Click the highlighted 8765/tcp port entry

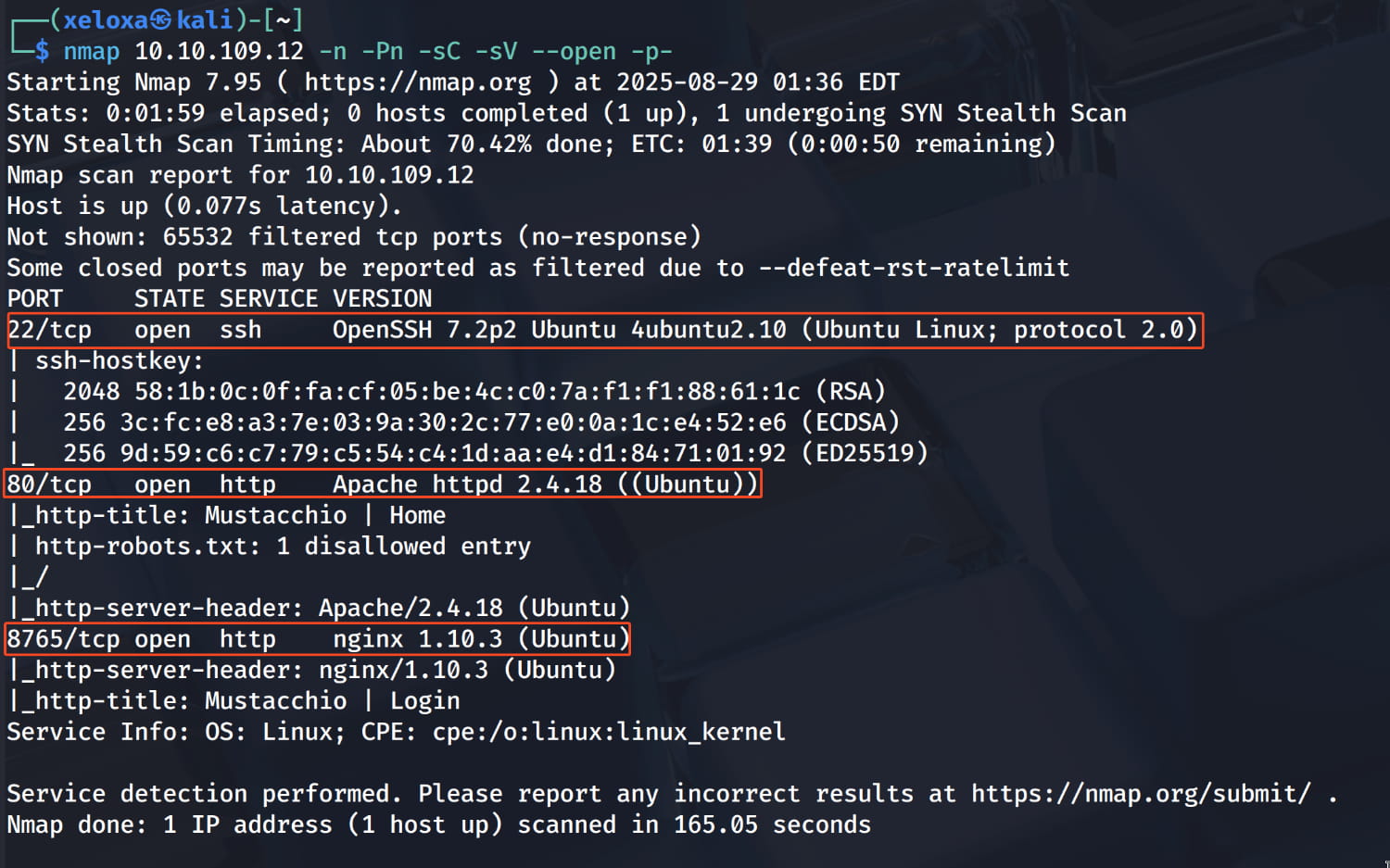pyautogui.click(x=63, y=639)
